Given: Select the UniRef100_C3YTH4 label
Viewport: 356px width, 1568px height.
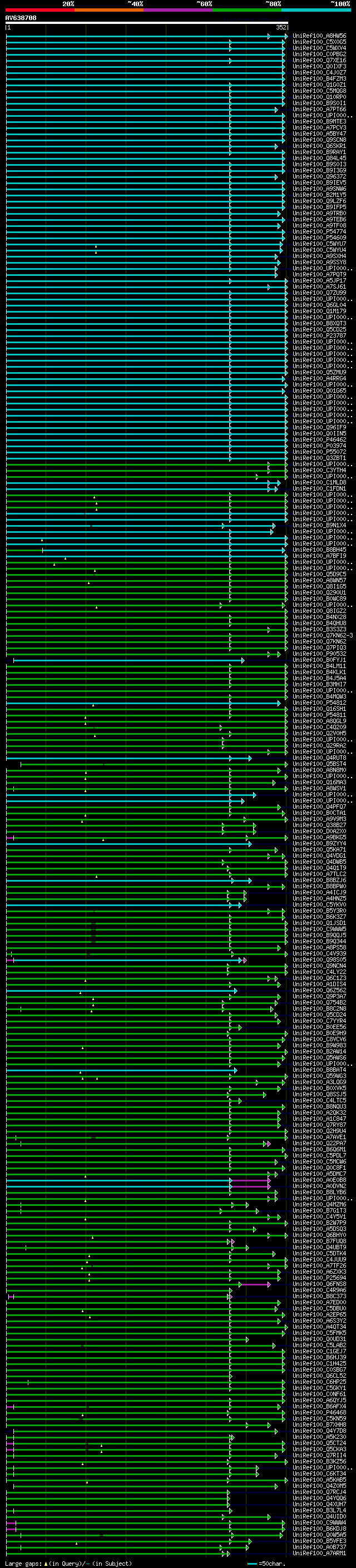Looking at the screenshot, I should [x=319, y=470].
